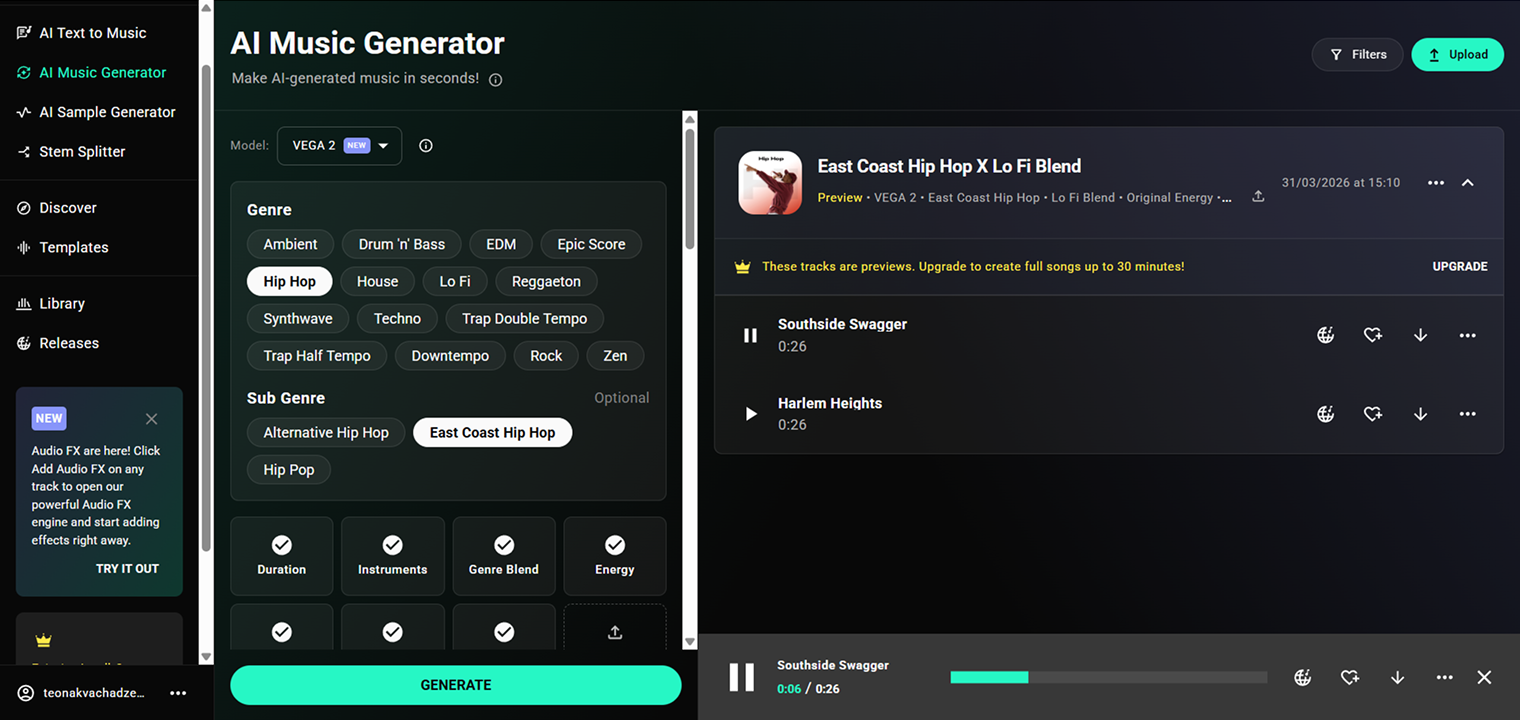
Task: Choose the Alternative Hip Hop sub genre
Action: (x=326, y=432)
